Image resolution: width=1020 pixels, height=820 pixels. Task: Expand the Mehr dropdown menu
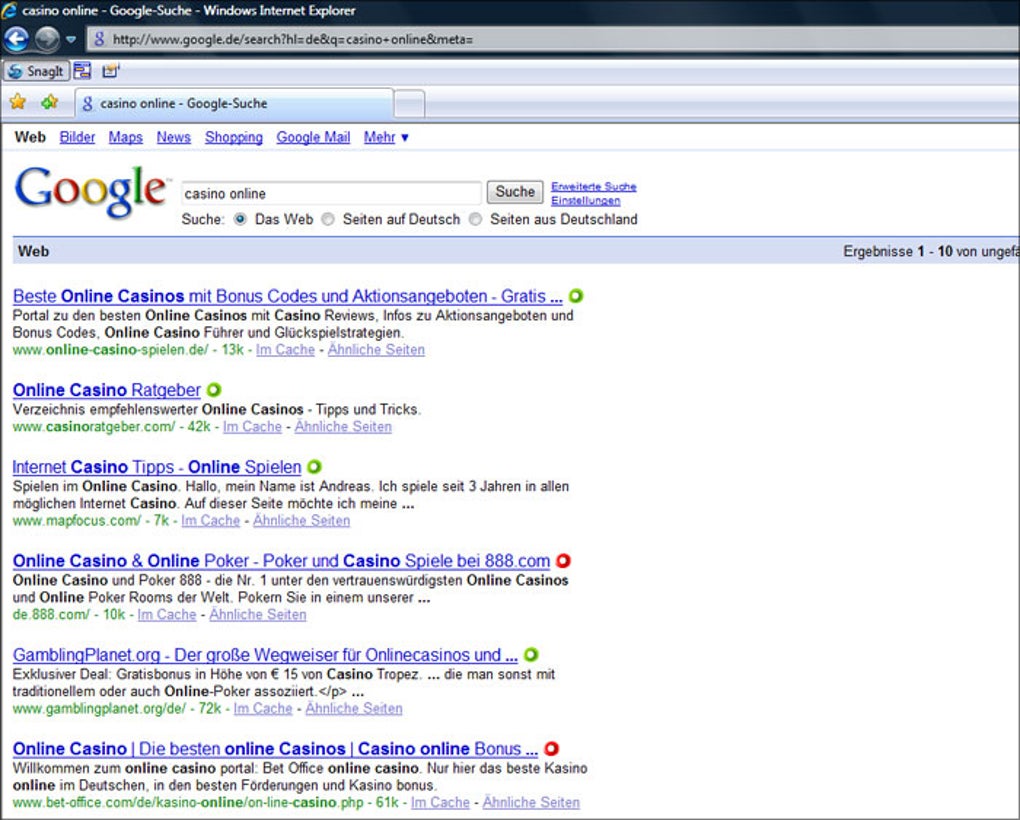pos(386,137)
